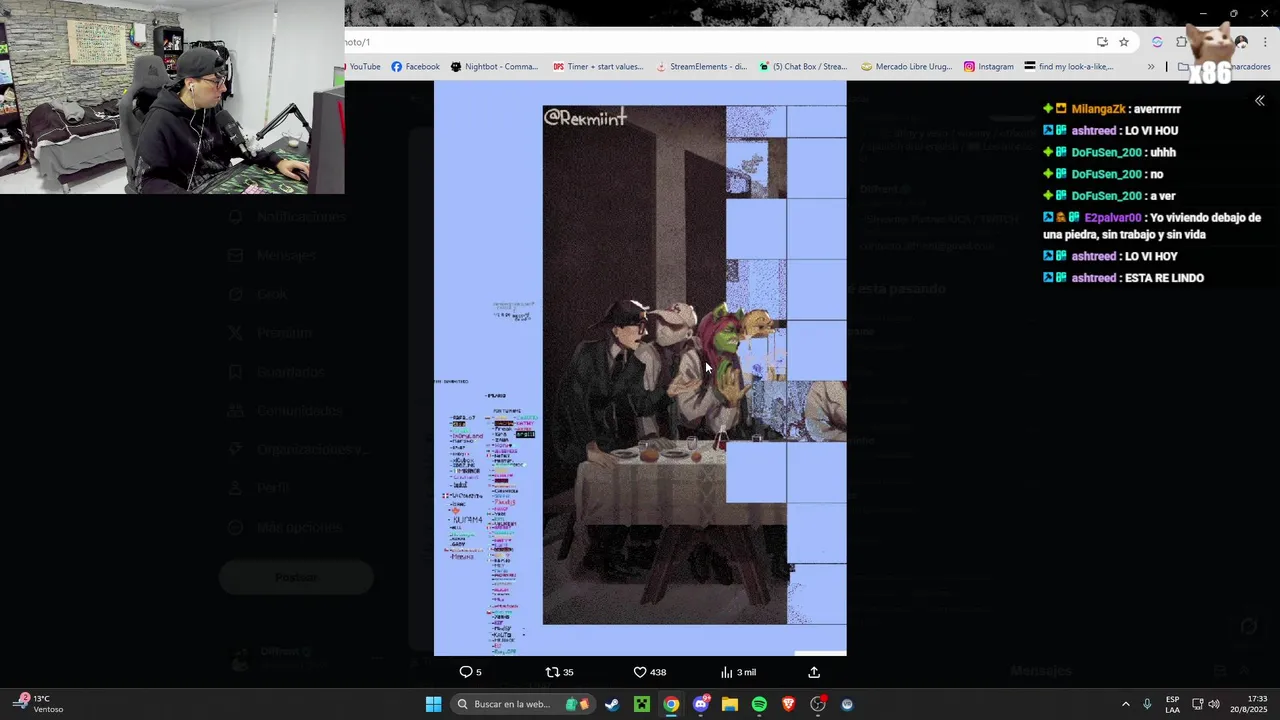Click chat message 'ESTA RE LINDO'

coord(1164,278)
